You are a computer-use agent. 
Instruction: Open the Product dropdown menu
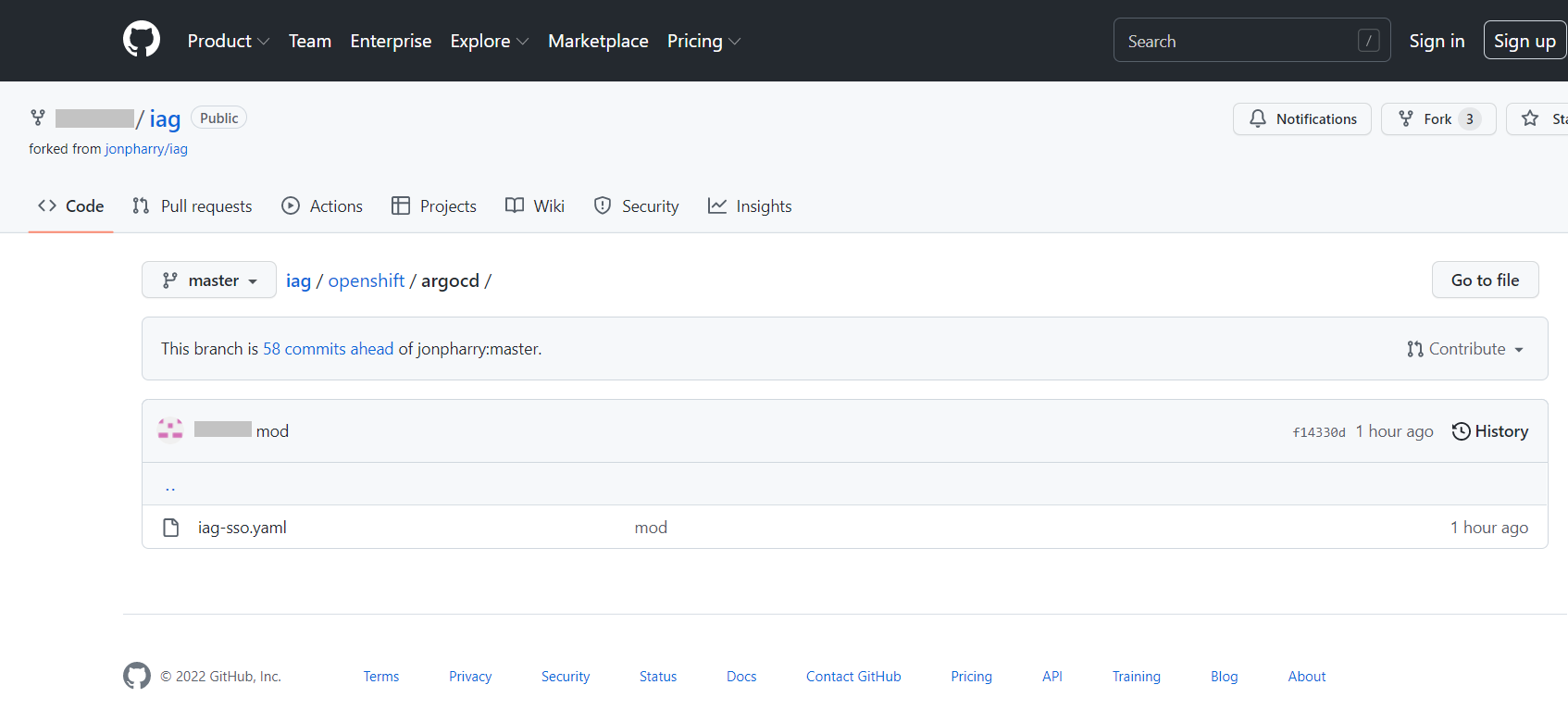click(x=229, y=41)
